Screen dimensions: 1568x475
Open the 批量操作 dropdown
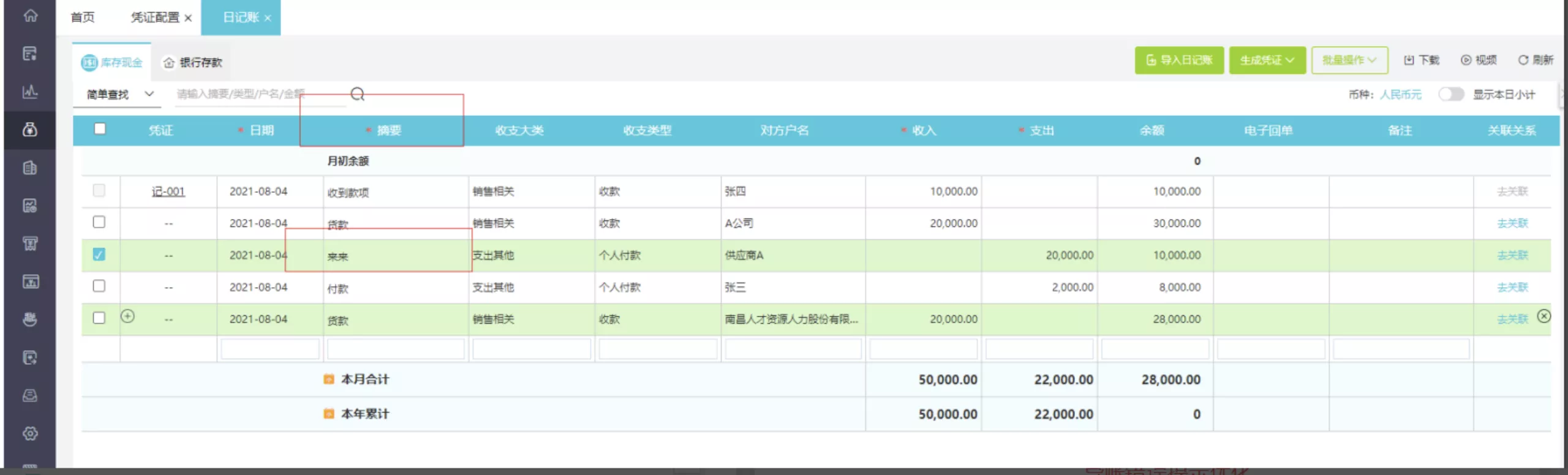[1349, 60]
